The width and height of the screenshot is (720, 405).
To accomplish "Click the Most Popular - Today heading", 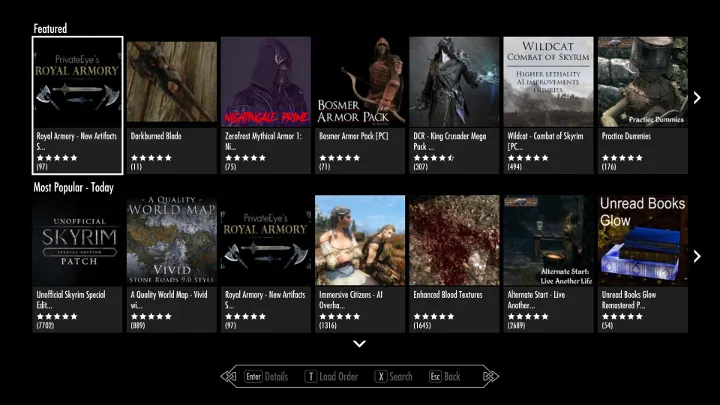I will pyautogui.click(x=73, y=187).
